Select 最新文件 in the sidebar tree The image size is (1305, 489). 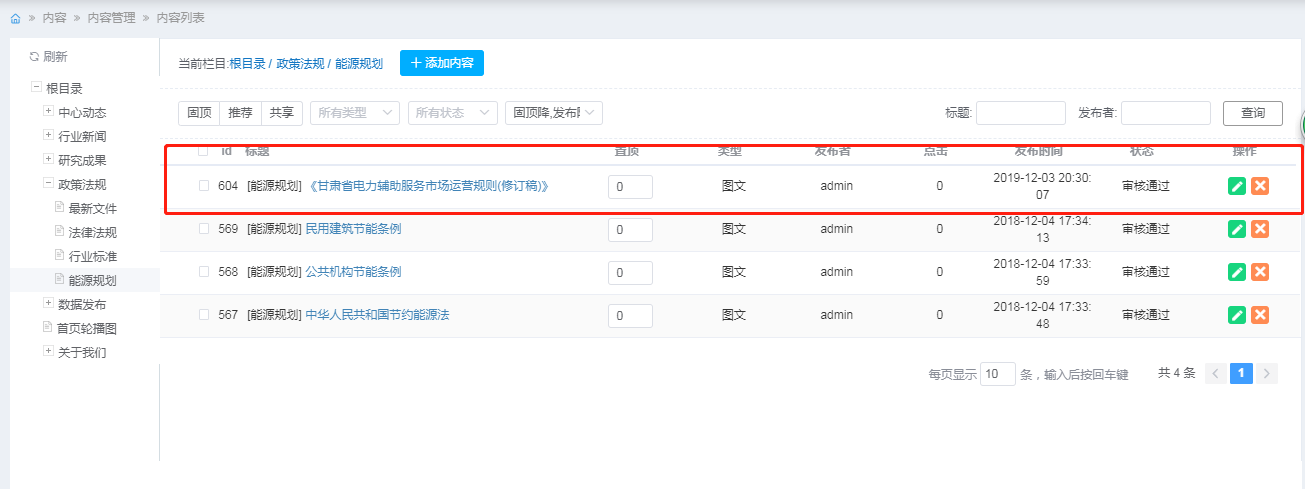(92, 208)
